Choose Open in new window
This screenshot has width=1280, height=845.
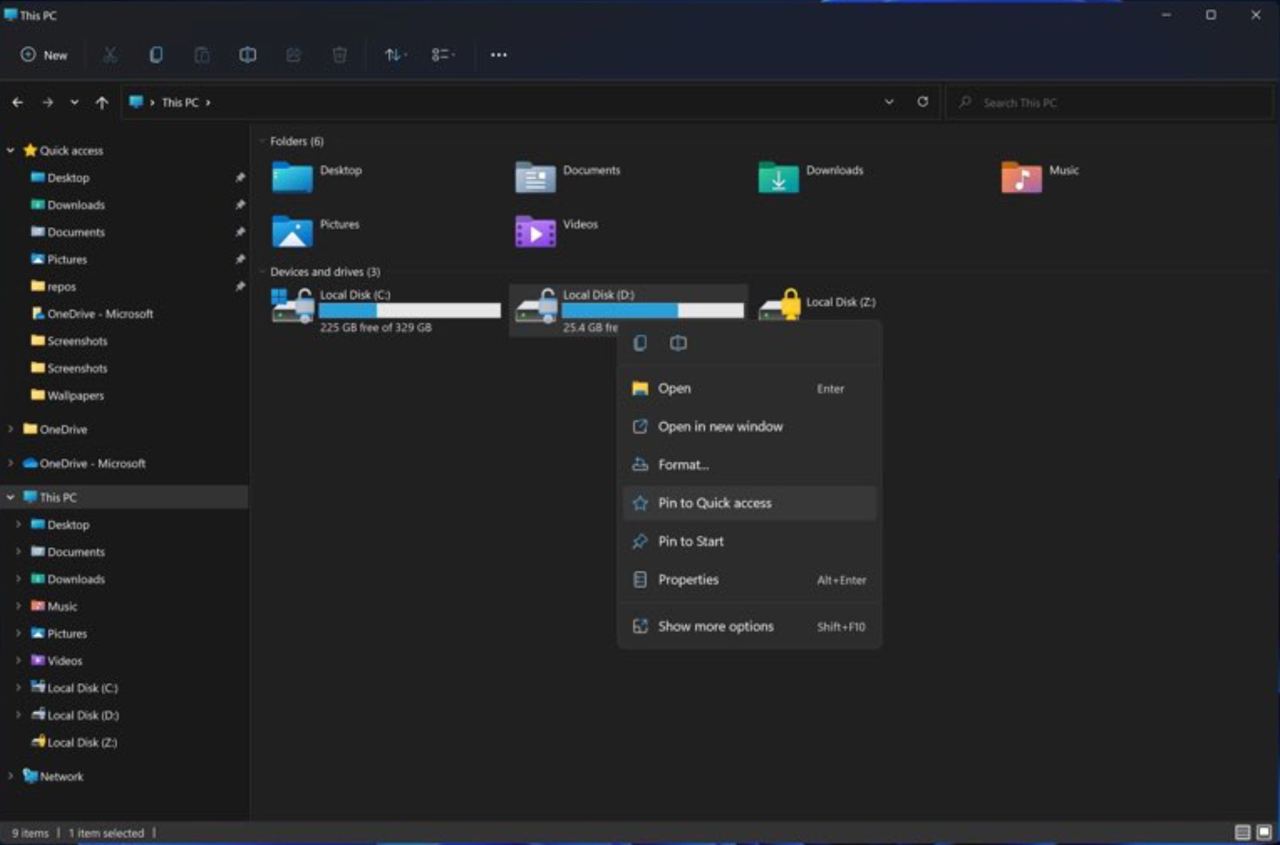(x=749, y=426)
